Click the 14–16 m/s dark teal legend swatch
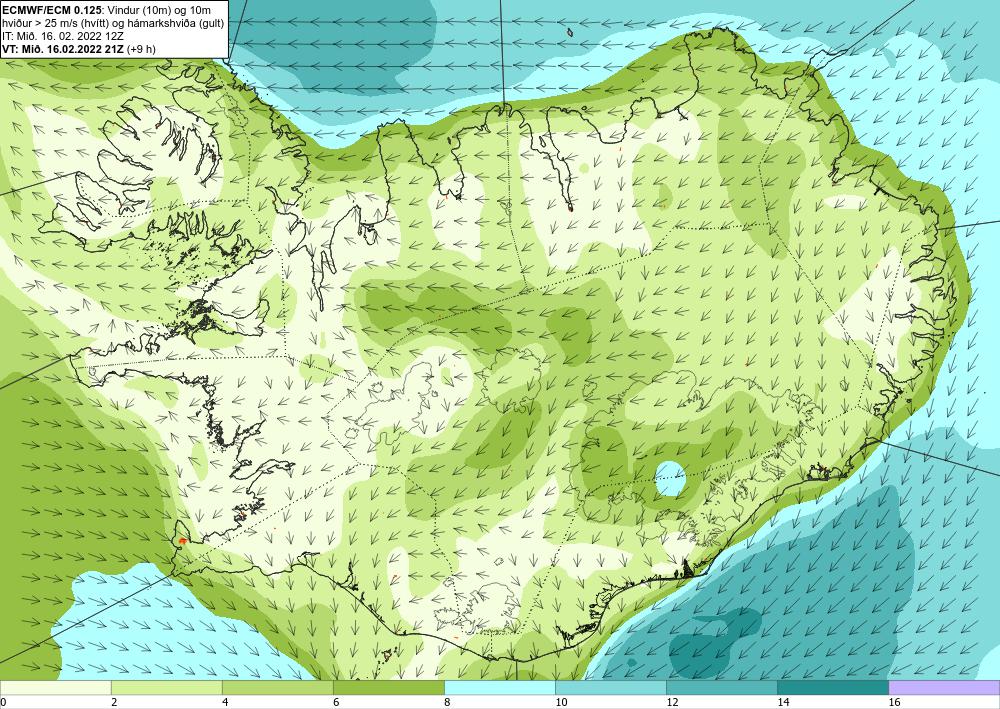This screenshot has width=1000, height=709. click(x=832, y=687)
